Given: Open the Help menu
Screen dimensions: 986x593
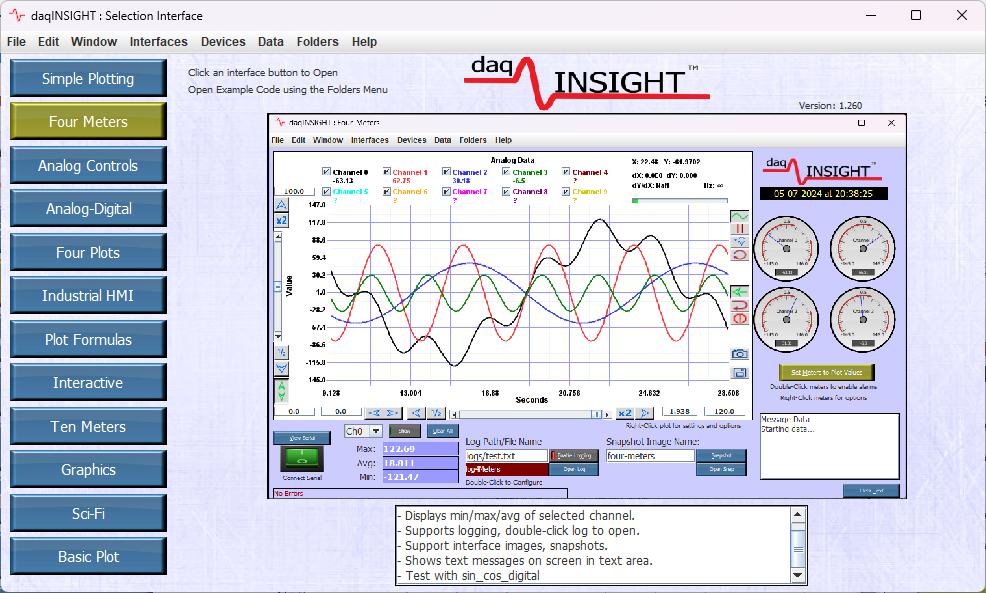Looking at the screenshot, I should pyautogui.click(x=364, y=42).
